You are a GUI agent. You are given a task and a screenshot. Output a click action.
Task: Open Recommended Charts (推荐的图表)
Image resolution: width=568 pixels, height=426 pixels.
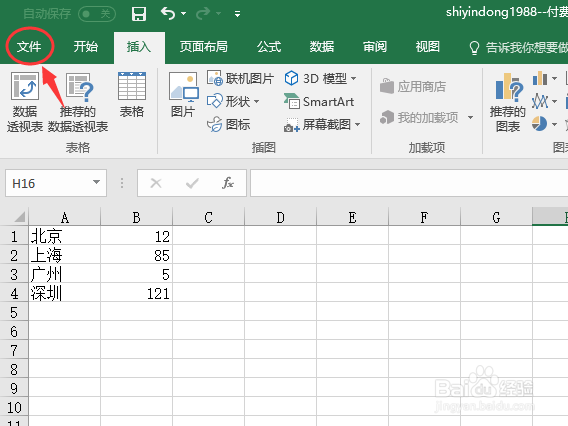[x=508, y=102]
